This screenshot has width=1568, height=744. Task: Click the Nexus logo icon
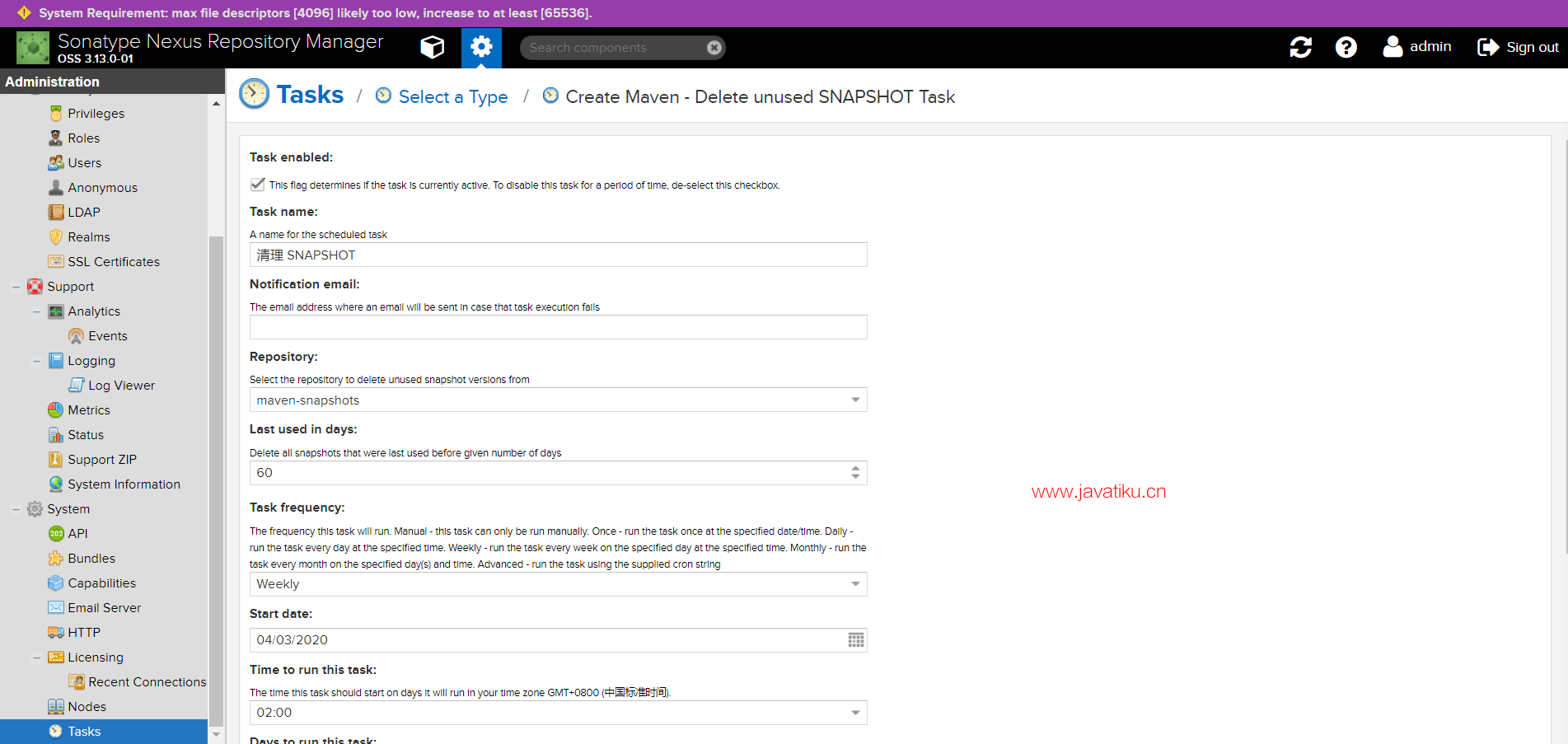tap(33, 48)
